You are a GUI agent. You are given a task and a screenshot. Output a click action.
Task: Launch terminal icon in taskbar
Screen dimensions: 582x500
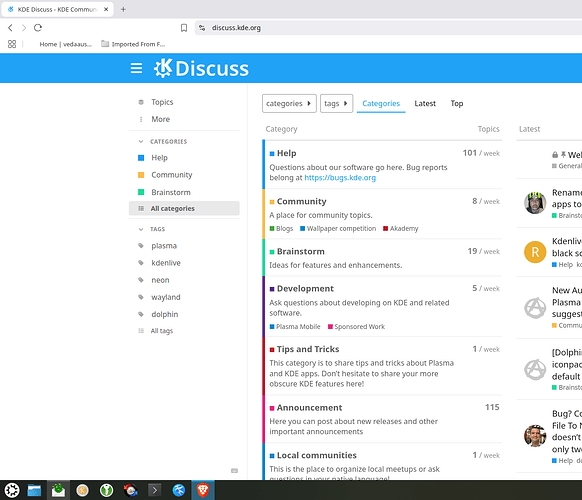click(154, 490)
